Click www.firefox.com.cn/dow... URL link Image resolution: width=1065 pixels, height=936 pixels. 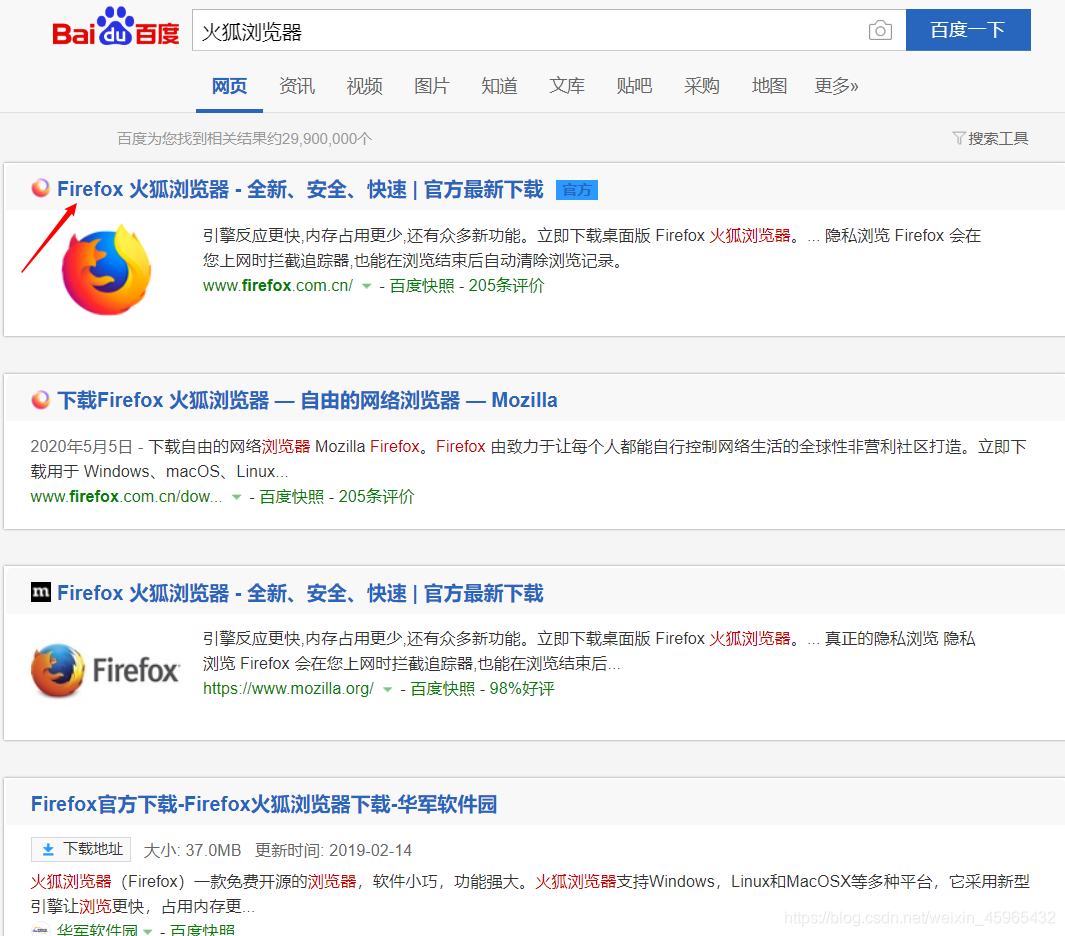tap(126, 497)
